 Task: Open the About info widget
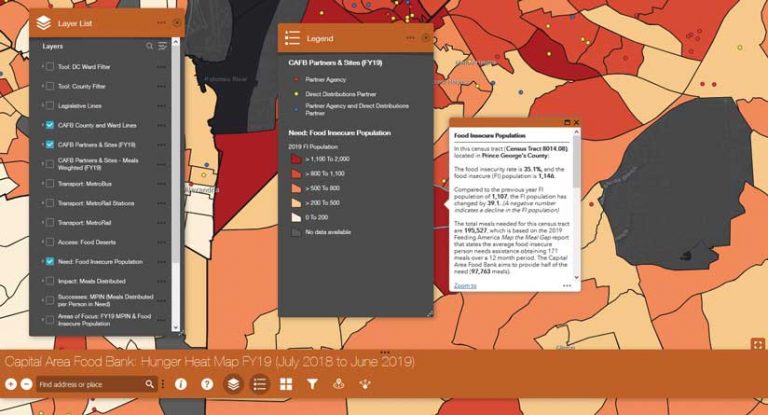[181, 385]
